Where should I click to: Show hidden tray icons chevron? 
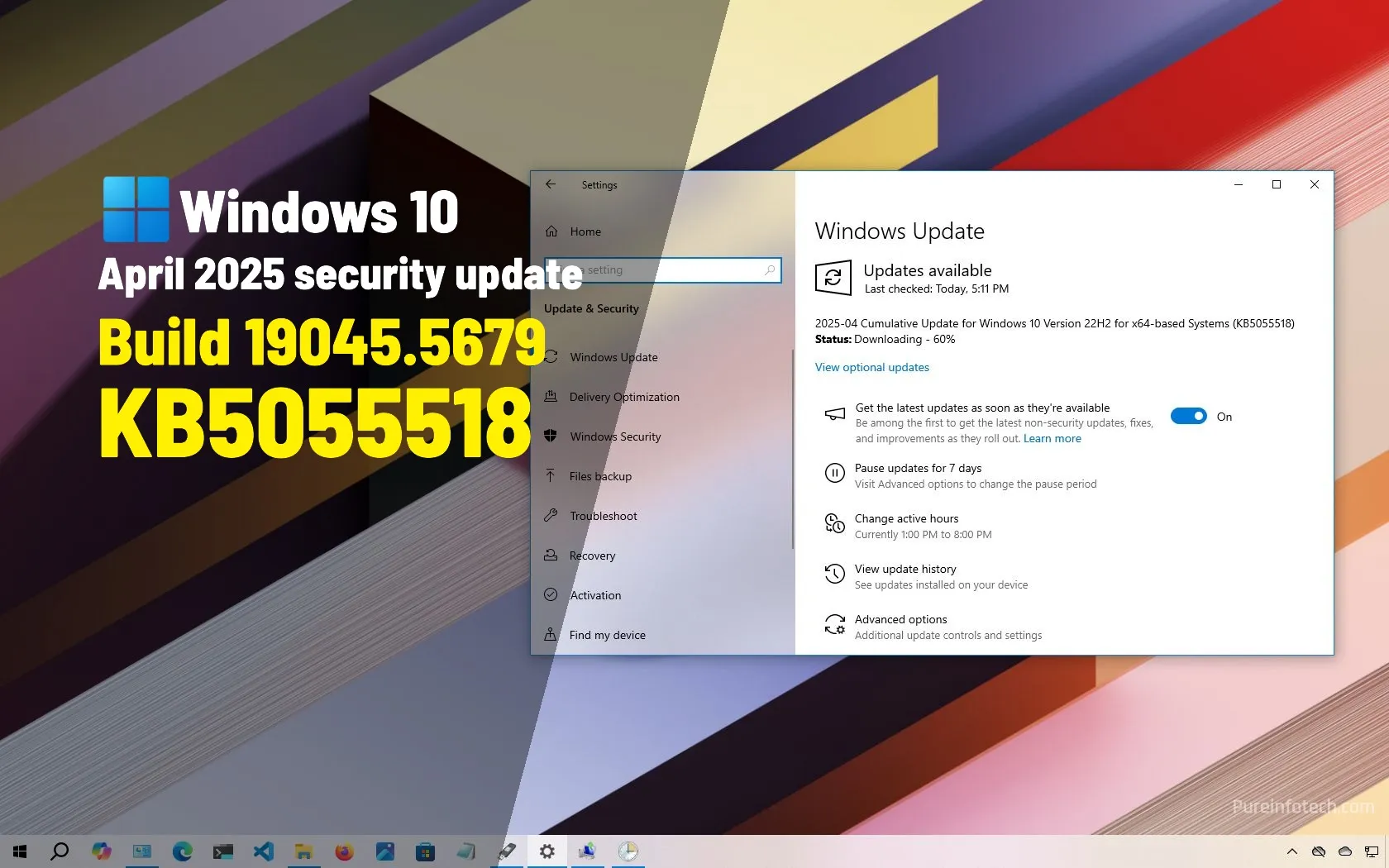coord(1292,851)
